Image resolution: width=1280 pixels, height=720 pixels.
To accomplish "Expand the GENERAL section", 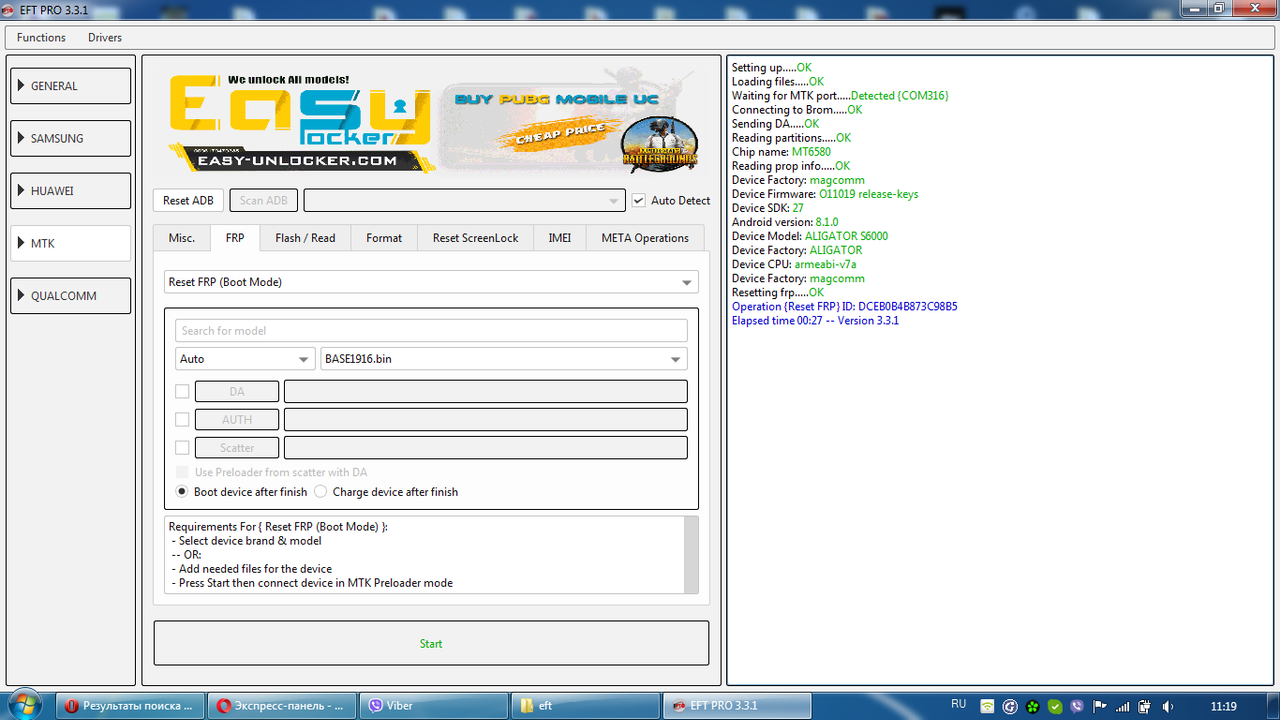I will coord(71,86).
